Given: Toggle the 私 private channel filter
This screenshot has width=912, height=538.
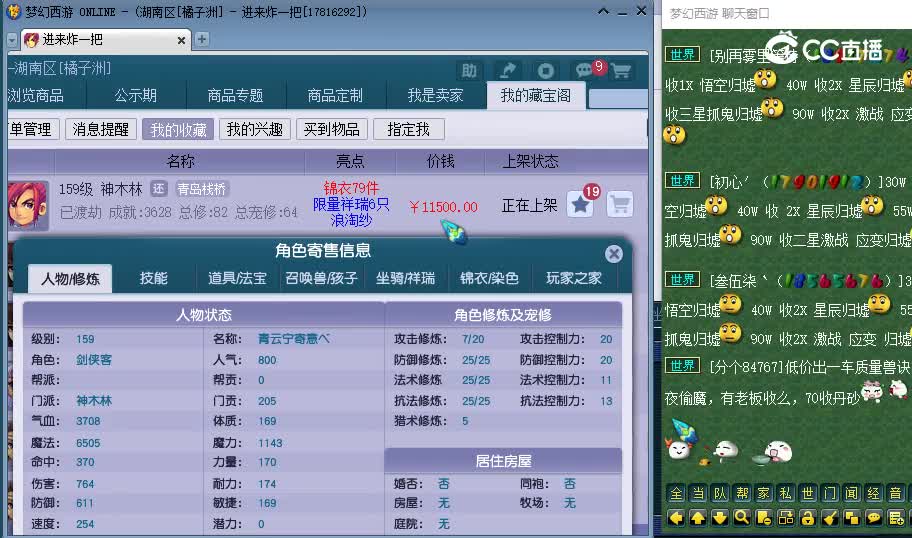Looking at the screenshot, I should (x=786, y=493).
